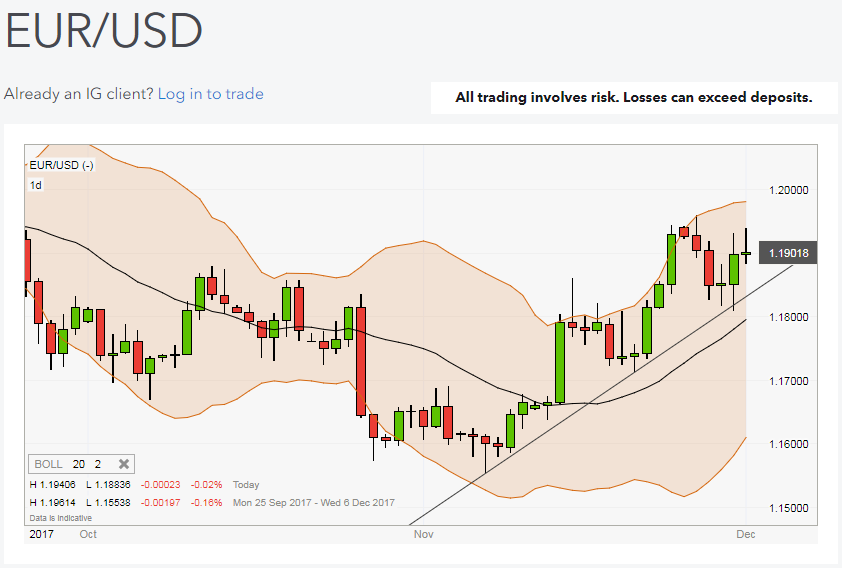The height and width of the screenshot is (568, 842).
Task: Click the 1.17000 price axis label
Action: tap(788, 381)
